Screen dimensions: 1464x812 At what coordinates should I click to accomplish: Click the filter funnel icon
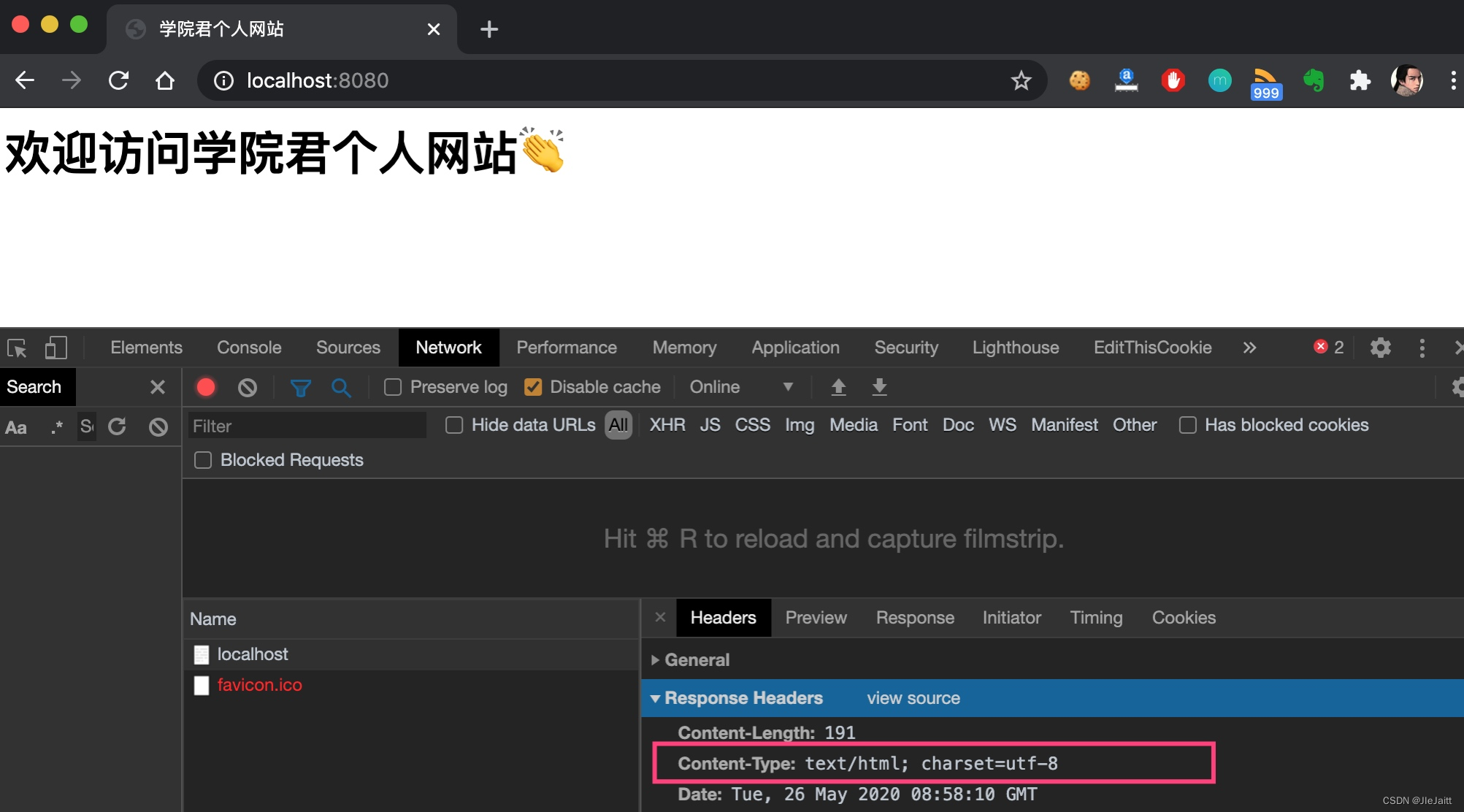301,387
